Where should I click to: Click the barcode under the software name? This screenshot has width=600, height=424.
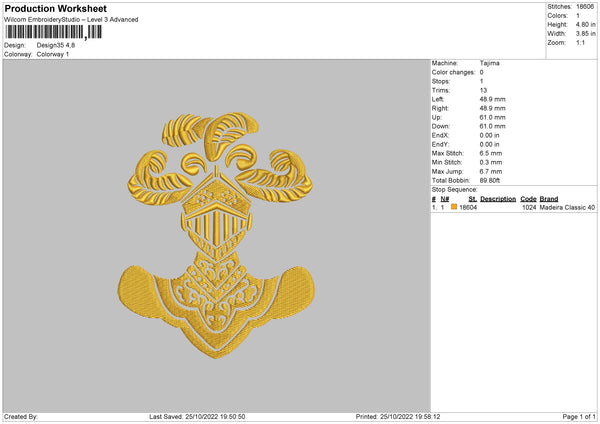[x=53, y=32]
